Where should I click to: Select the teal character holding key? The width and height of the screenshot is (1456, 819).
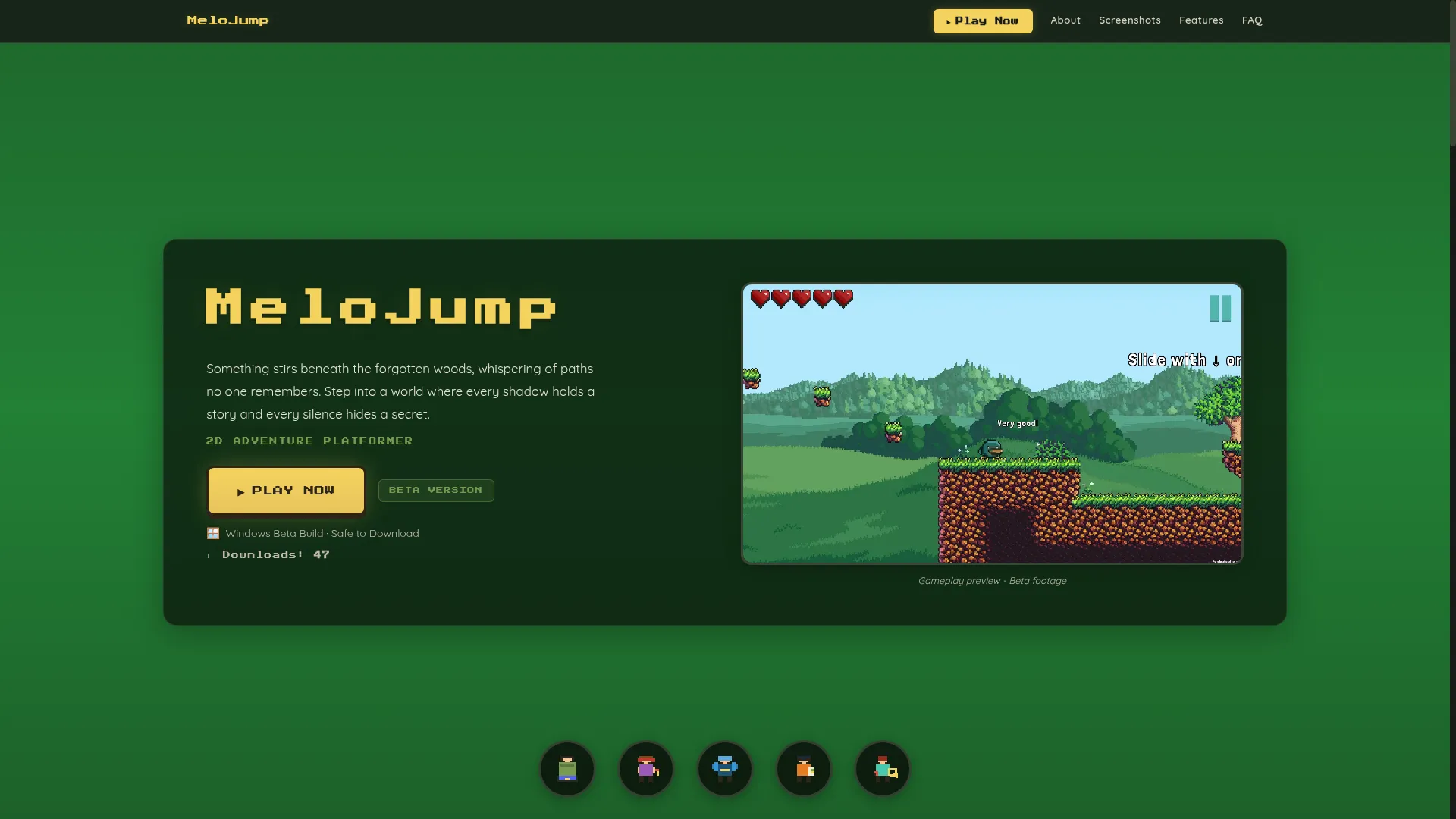tap(883, 769)
